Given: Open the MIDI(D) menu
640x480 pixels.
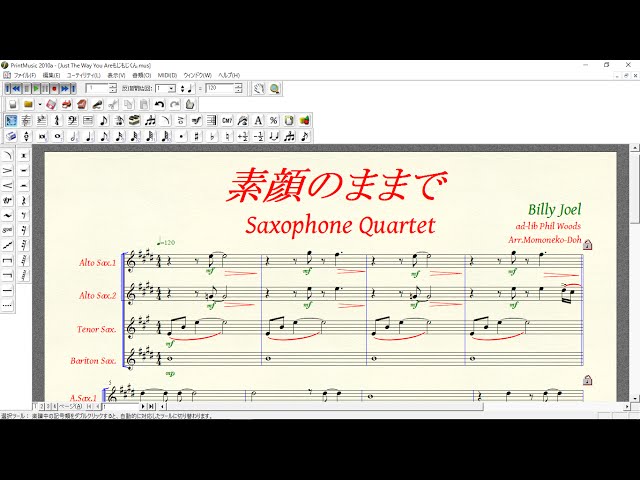Looking at the screenshot, I should point(167,75).
